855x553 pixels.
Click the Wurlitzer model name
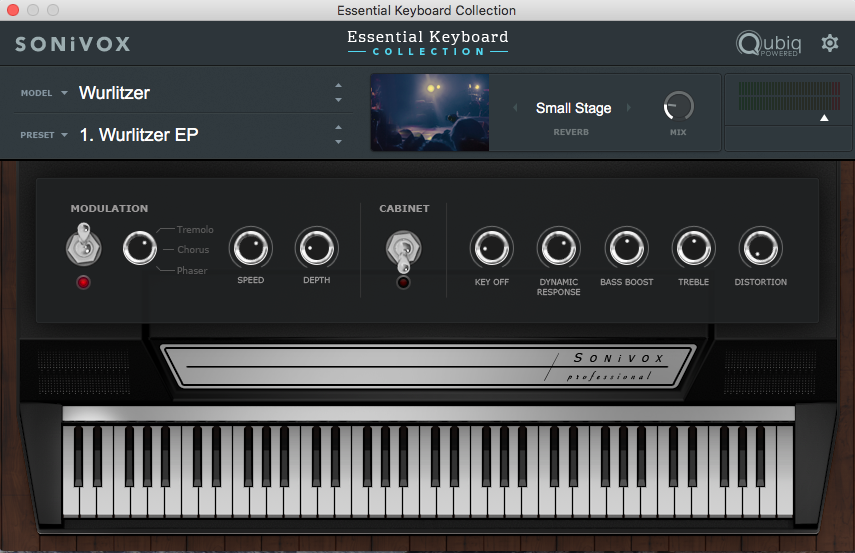(x=114, y=93)
